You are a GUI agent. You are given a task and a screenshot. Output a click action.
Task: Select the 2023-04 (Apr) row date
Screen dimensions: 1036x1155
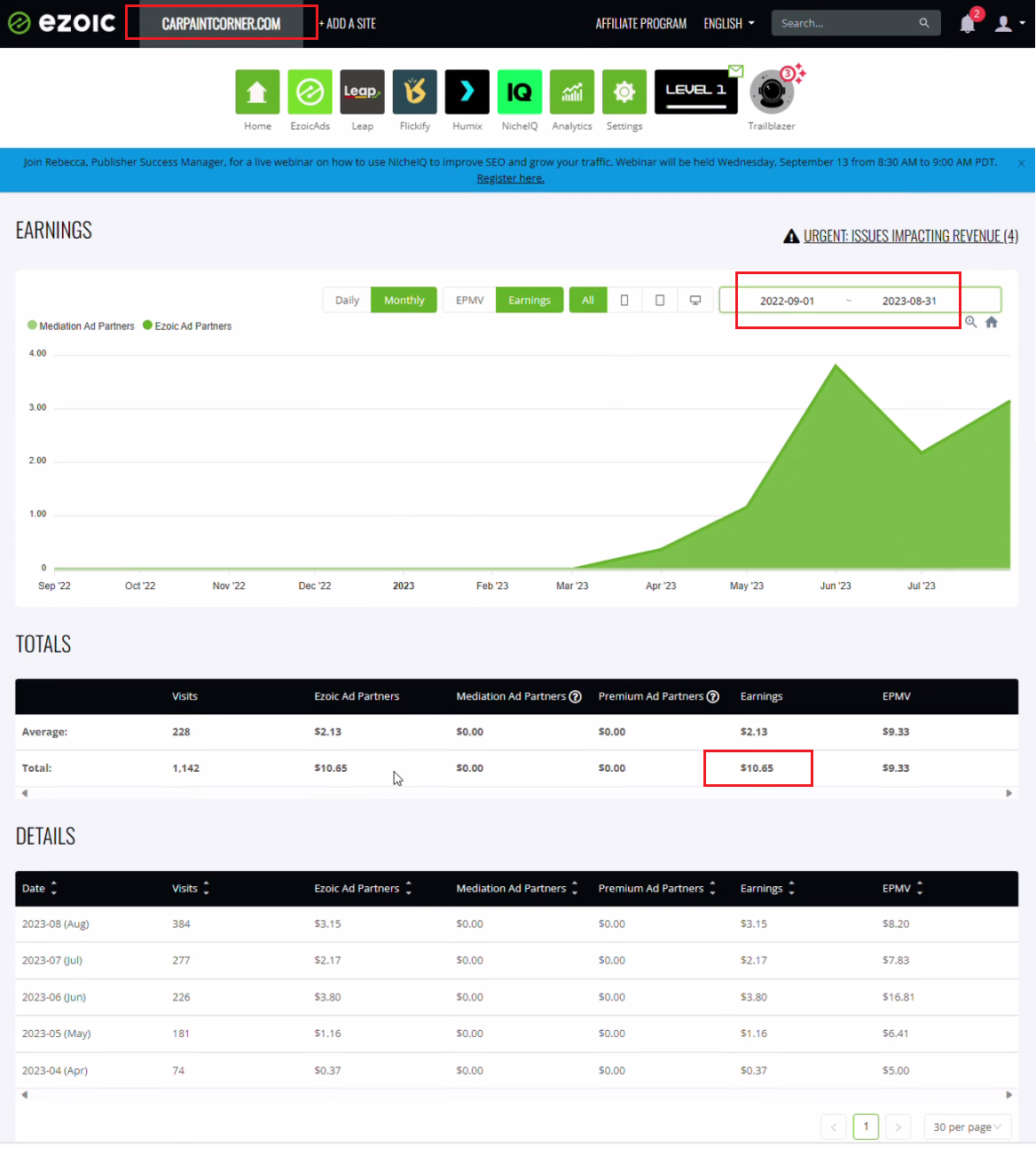pyautogui.click(x=55, y=1071)
